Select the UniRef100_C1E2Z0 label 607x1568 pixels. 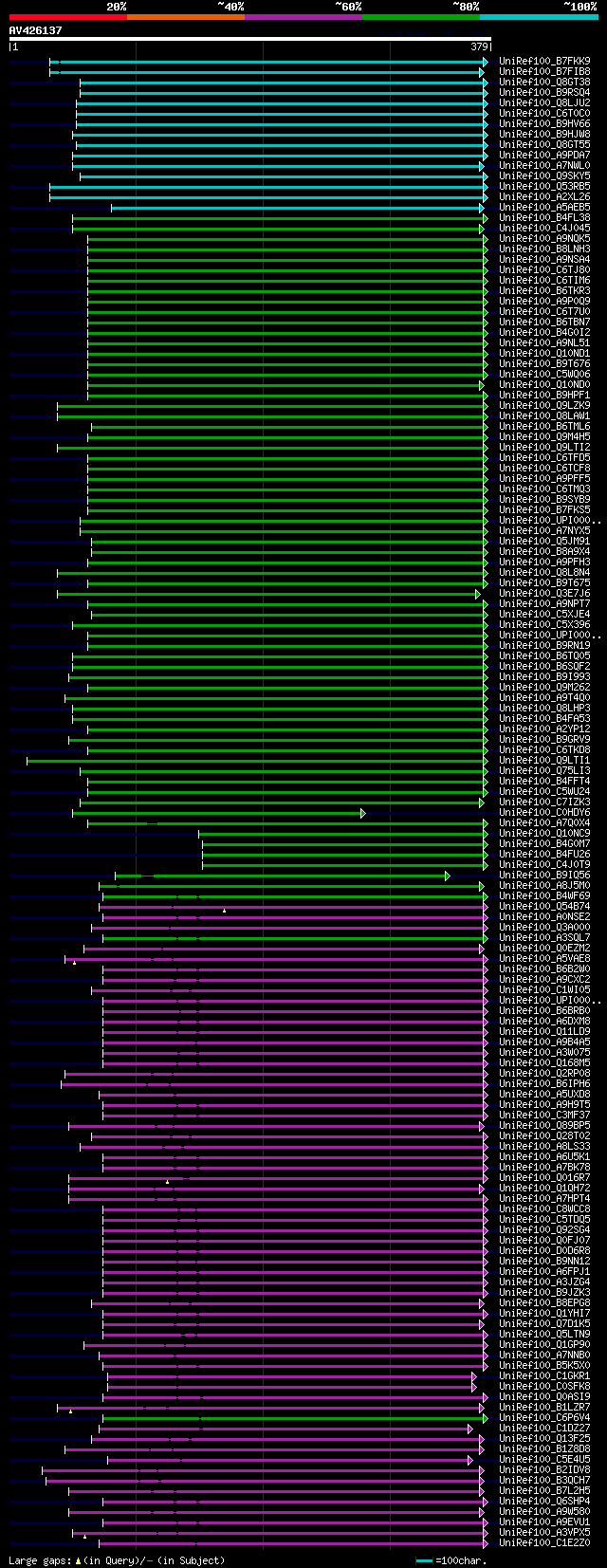pos(544,1543)
